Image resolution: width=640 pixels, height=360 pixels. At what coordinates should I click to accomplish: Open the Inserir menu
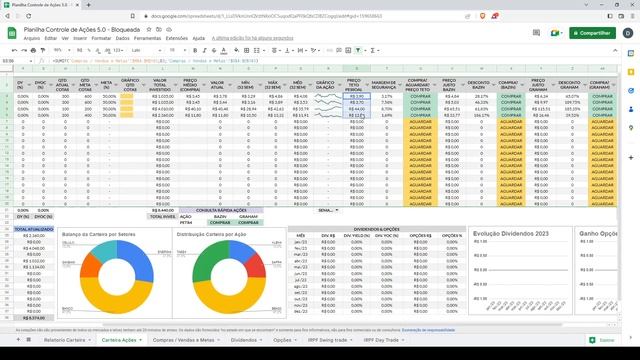coord(80,38)
